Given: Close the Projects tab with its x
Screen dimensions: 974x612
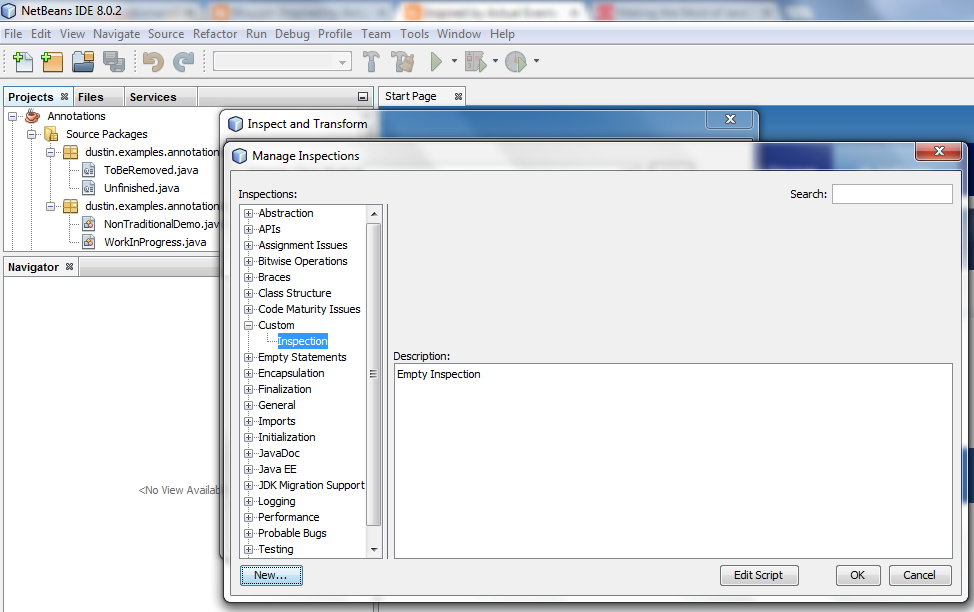Looking at the screenshot, I should pyautogui.click(x=64, y=97).
